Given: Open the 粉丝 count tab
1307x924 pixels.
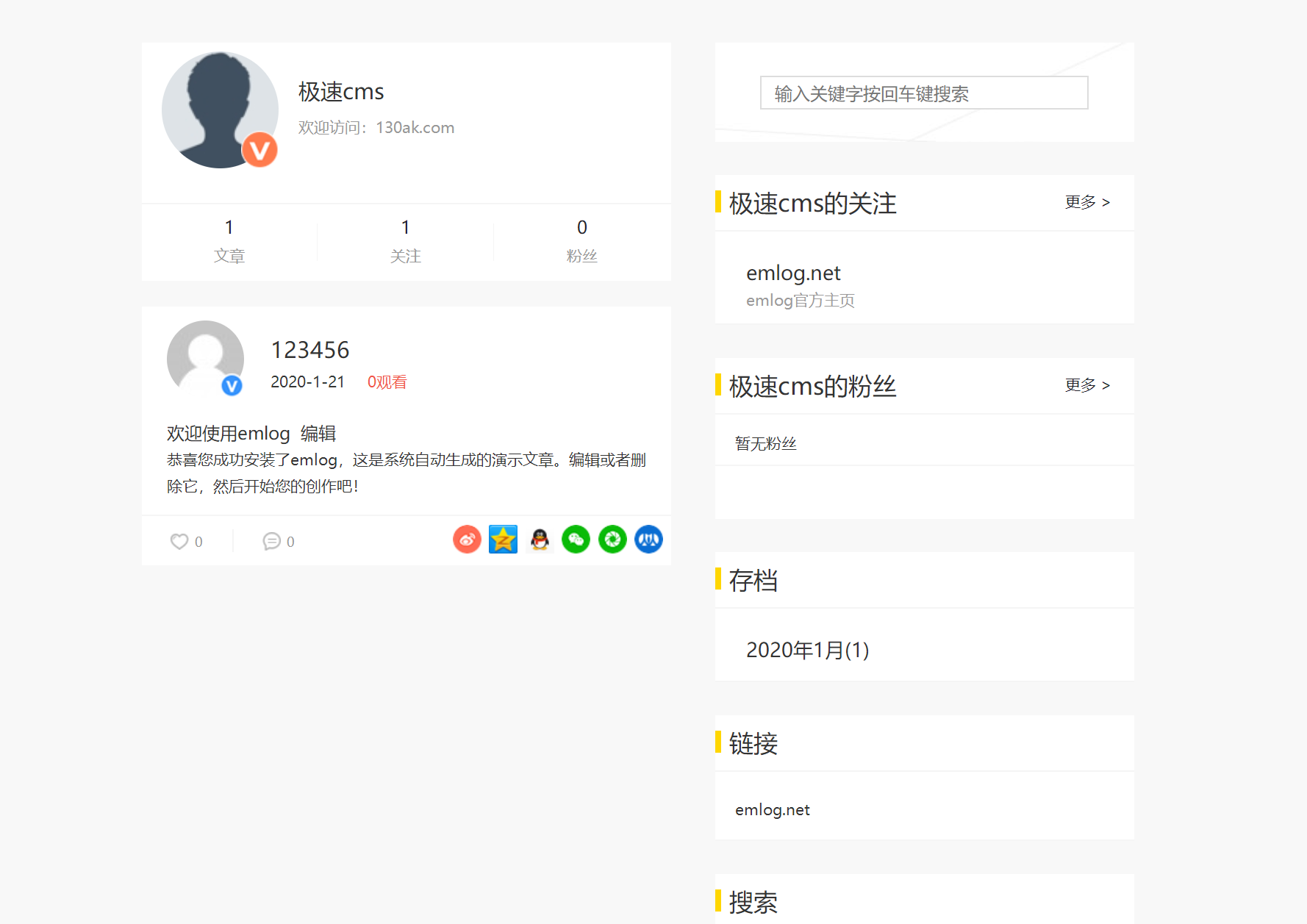Looking at the screenshot, I should (x=581, y=242).
